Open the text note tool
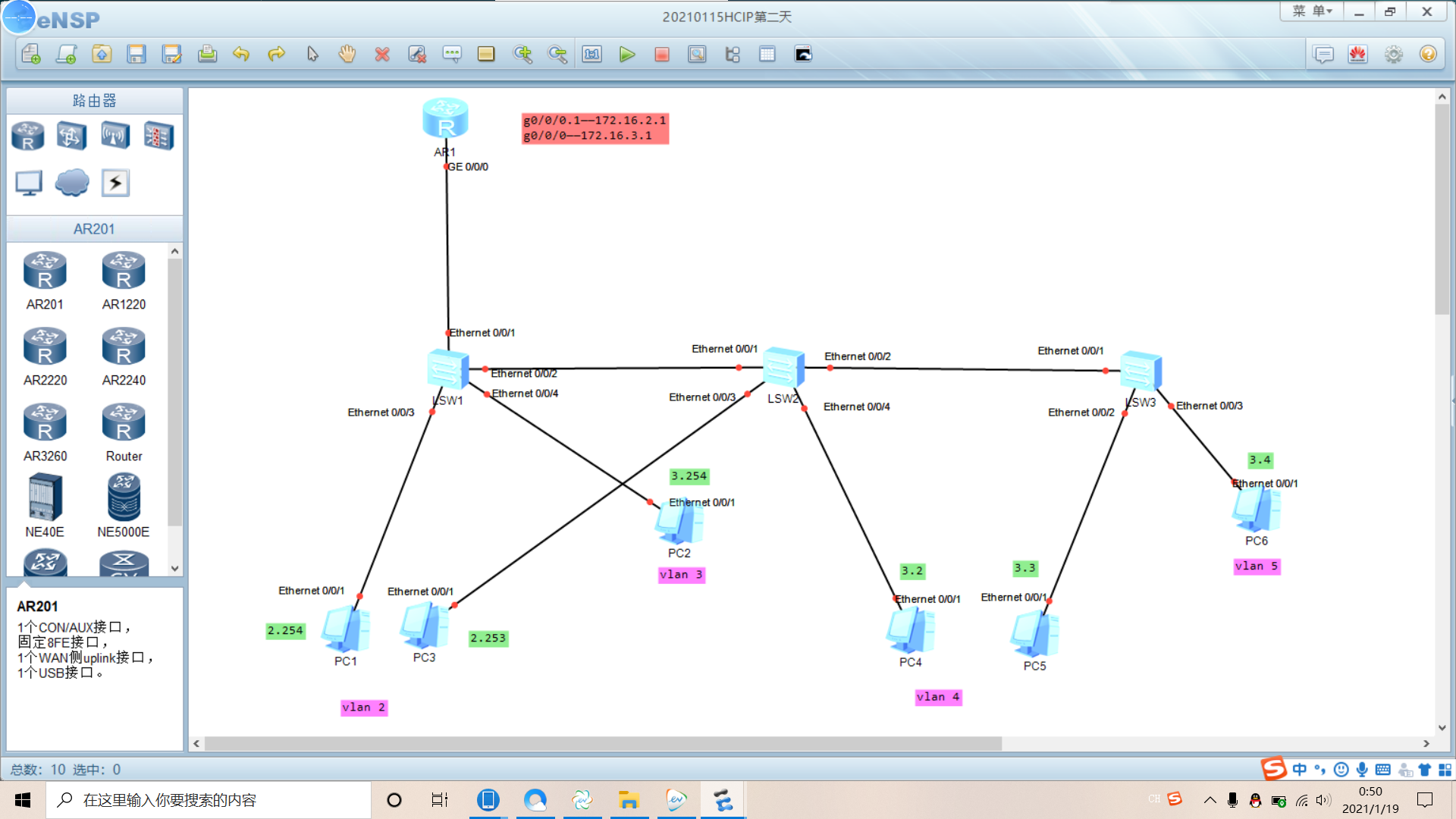This screenshot has width=1456, height=819. (452, 55)
